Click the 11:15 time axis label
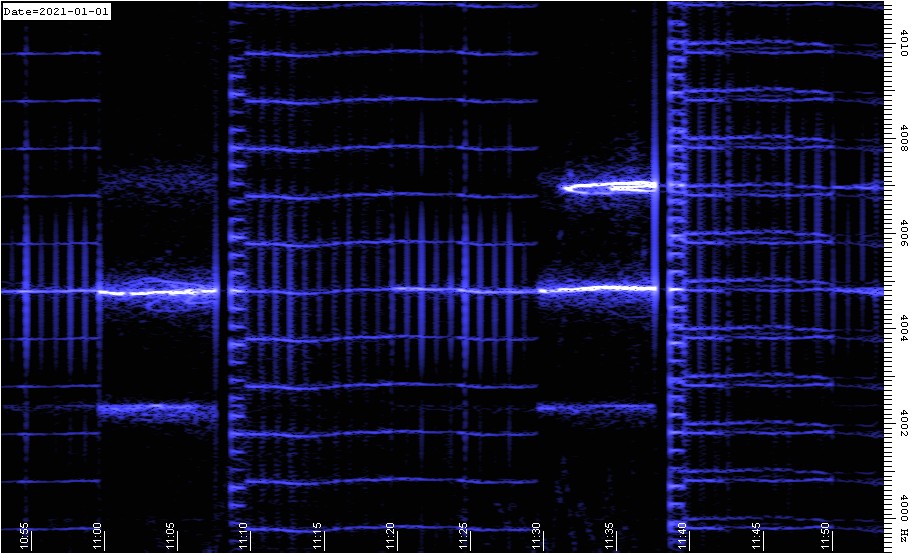Screen dimensions: 913x554 (x=317, y=534)
